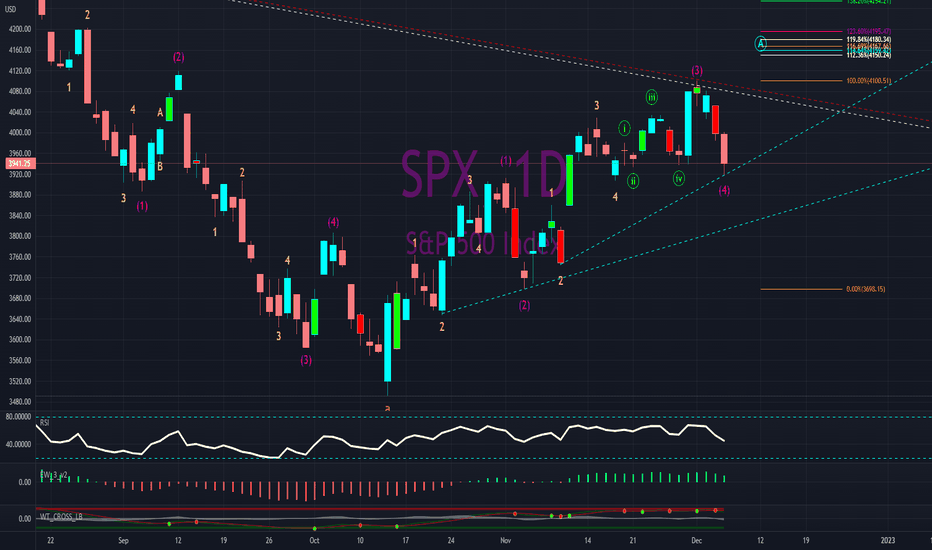Image resolution: width=932 pixels, height=550 pixels.
Task: Click the 3760.00 price axis label
Action: click(x=20, y=257)
